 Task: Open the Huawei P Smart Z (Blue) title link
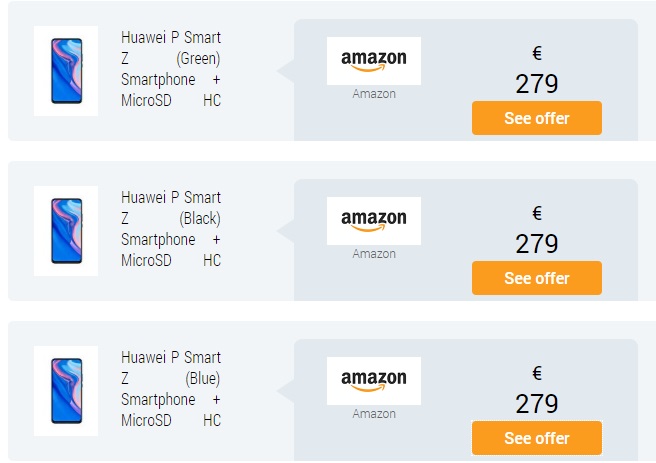tap(171, 389)
